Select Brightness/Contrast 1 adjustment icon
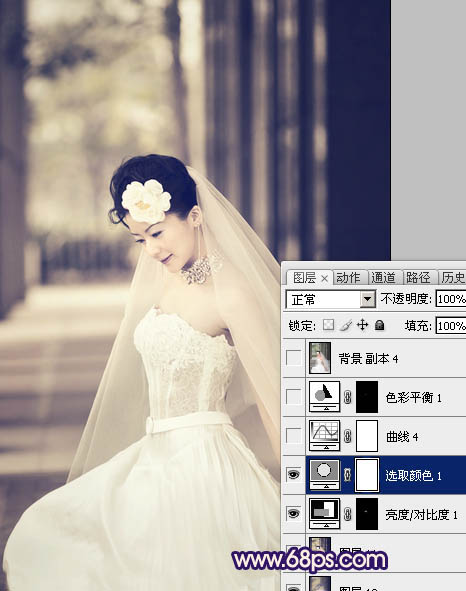 (x=324, y=514)
